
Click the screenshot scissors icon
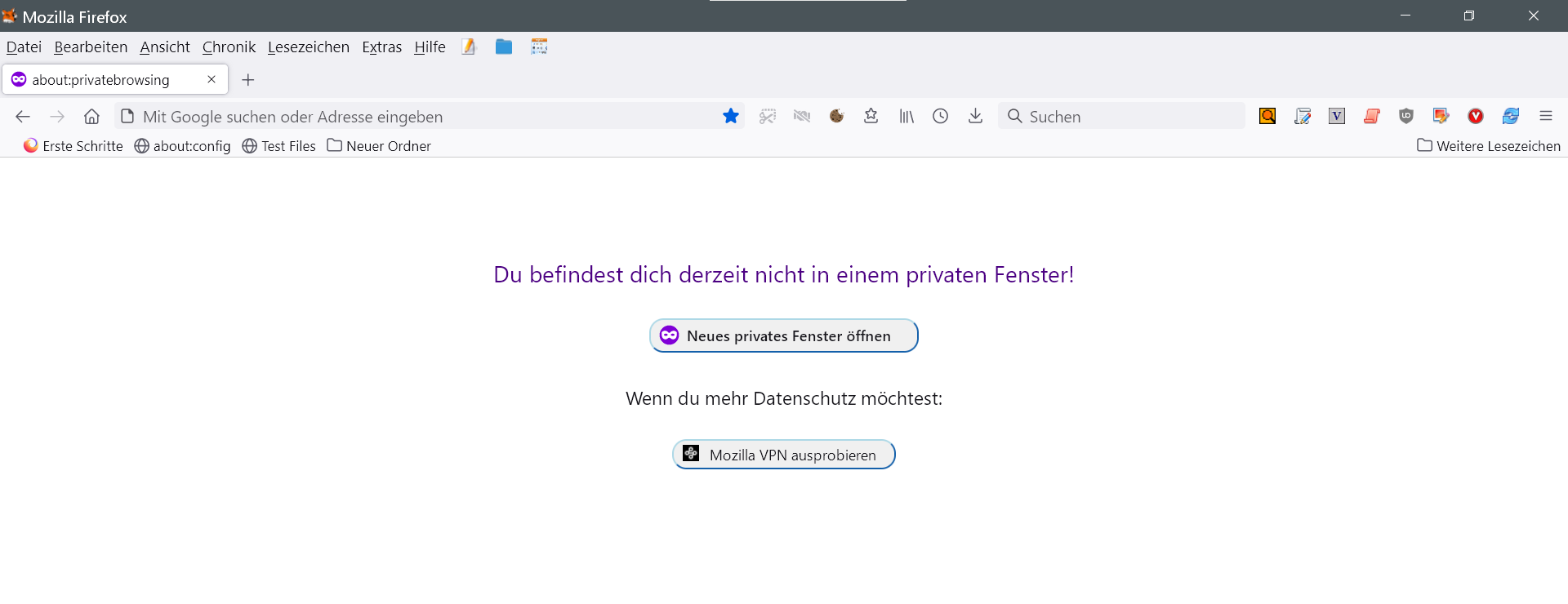click(767, 116)
